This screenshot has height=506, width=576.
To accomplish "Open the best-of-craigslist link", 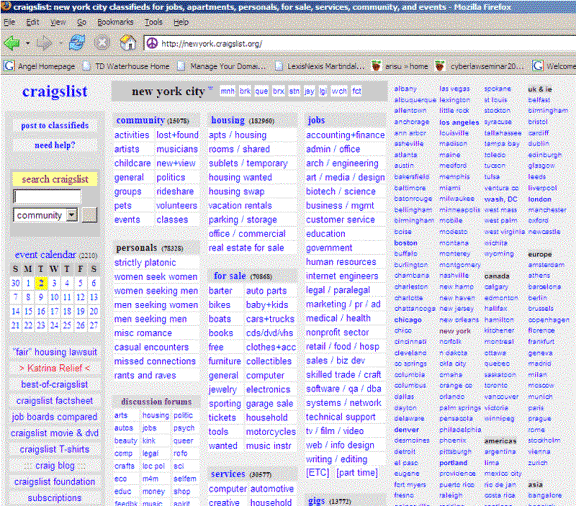I will pyautogui.click(x=54, y=384).
